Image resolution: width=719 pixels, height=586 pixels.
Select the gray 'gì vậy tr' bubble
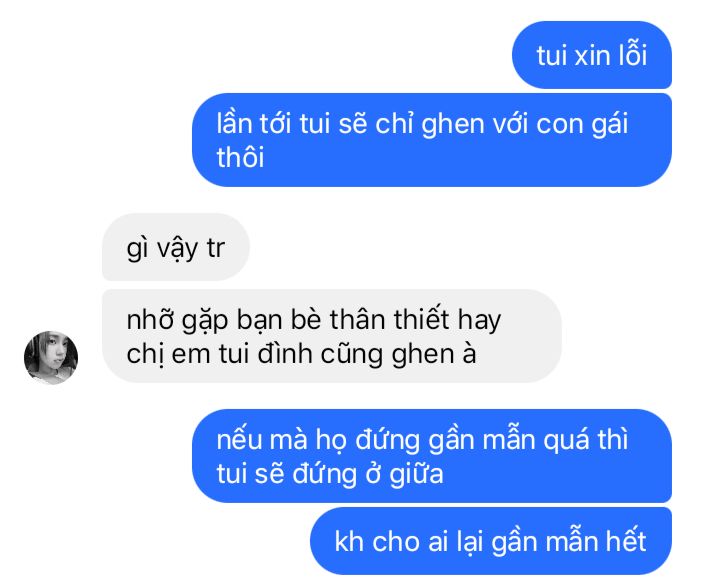tap(176, 247)
